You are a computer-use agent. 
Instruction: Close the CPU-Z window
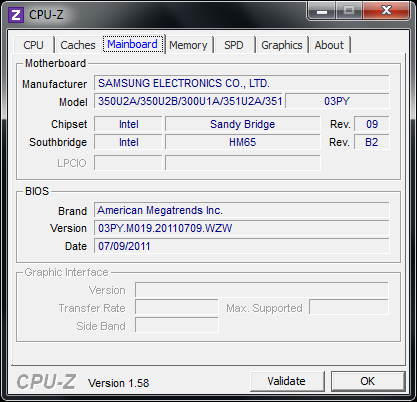[x=386, y=11]
